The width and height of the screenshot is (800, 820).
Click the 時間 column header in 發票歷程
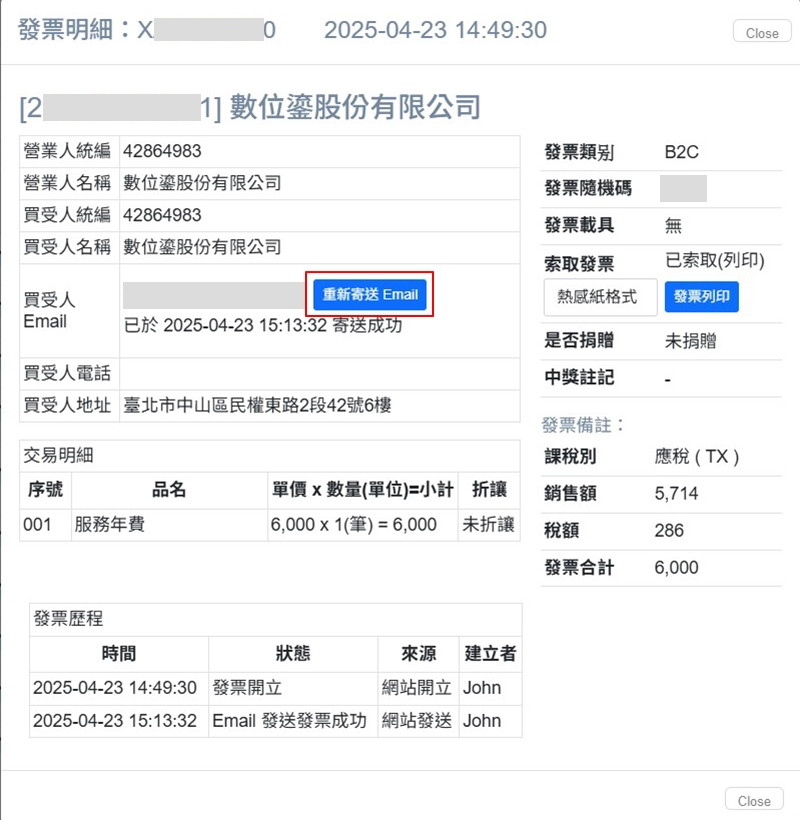pos(118,653)
